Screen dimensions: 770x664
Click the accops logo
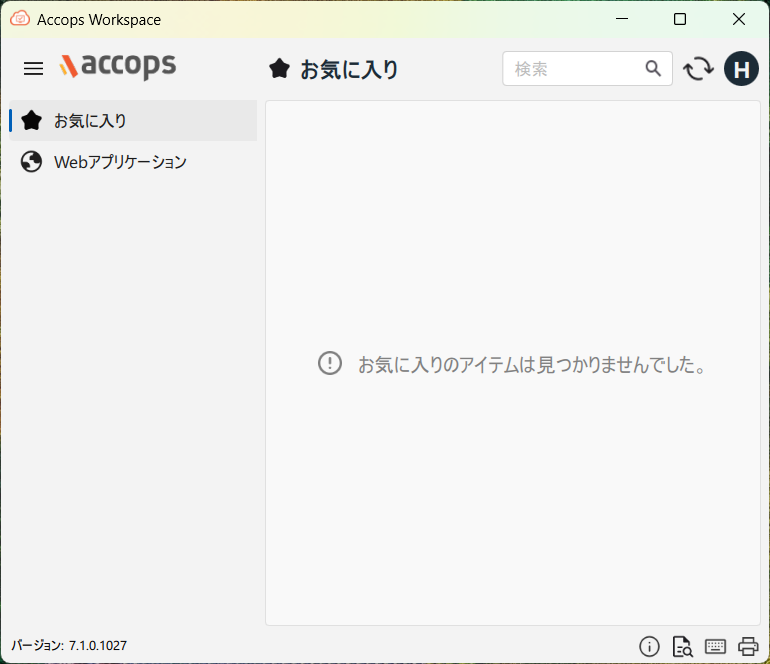tap(118, 66)
